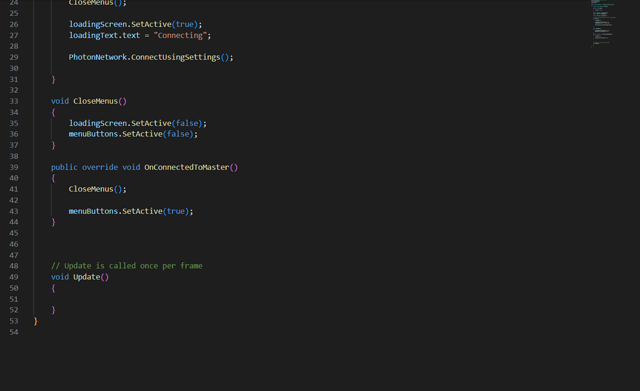Click "loadingText.text" on line 27
Screen dimensions: 640x391
pyautogui.click(x=104, y=36)
